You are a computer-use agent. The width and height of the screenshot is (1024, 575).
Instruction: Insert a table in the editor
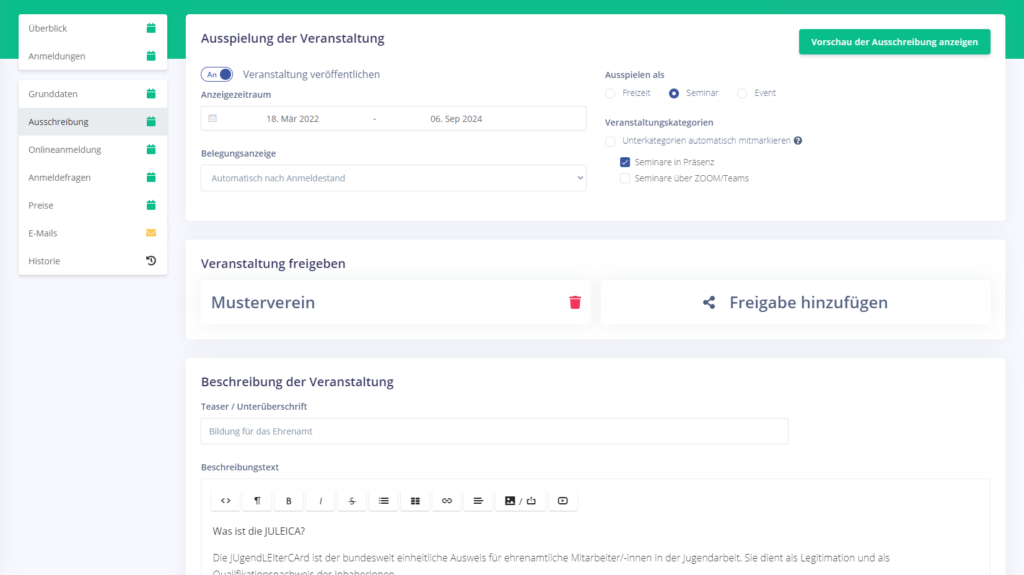point(415,501)
